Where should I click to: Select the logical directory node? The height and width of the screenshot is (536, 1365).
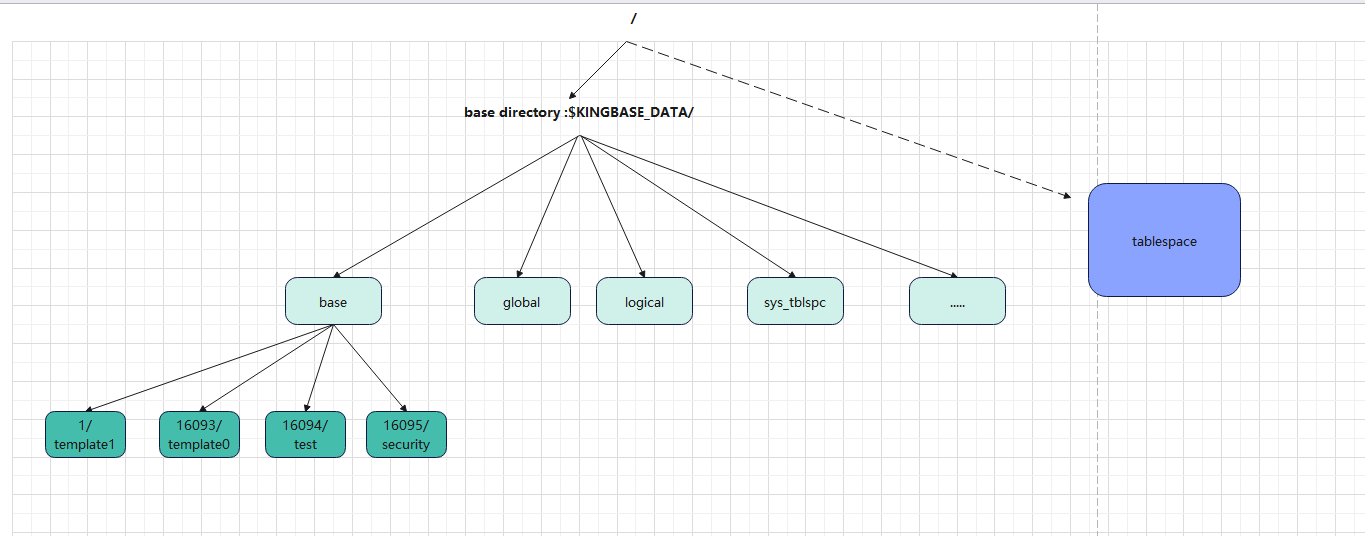644,301
